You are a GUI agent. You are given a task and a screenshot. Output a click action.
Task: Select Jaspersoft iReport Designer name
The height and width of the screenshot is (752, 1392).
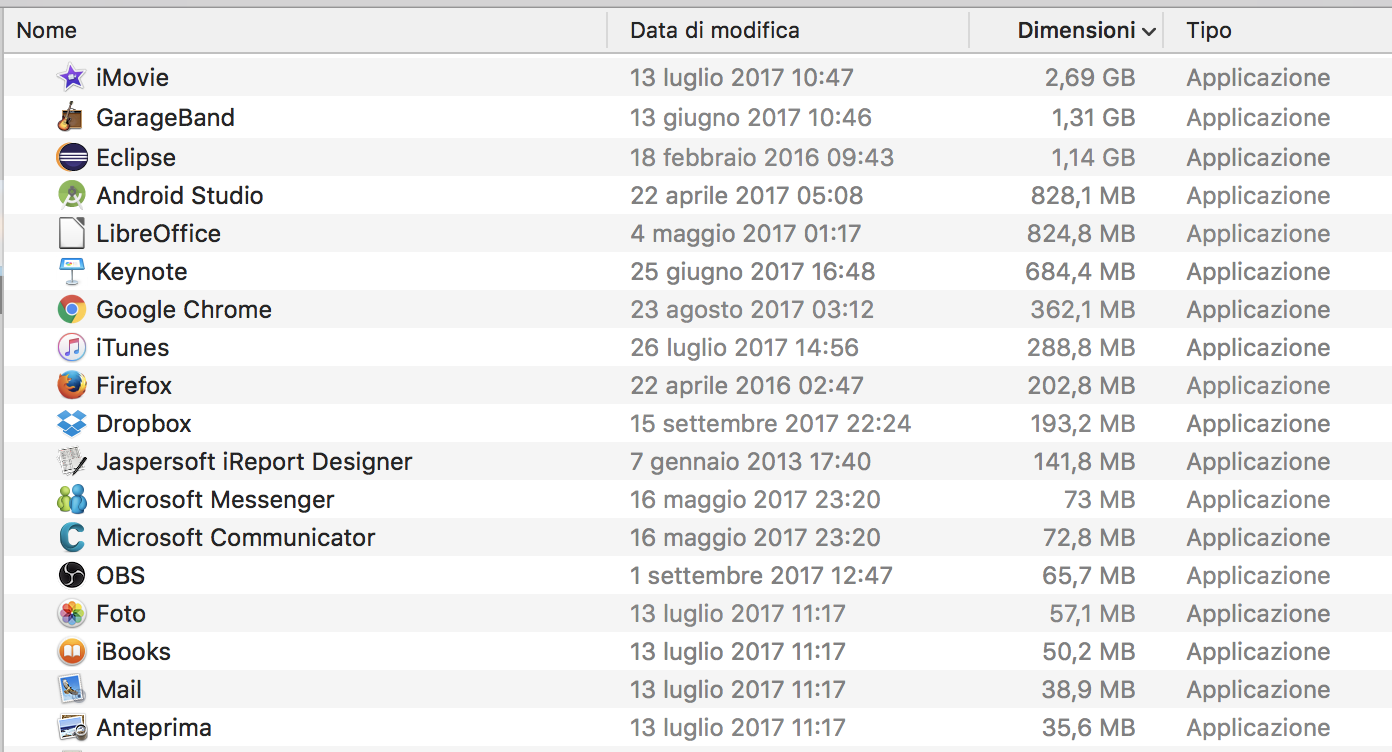[x=254, y=461]
